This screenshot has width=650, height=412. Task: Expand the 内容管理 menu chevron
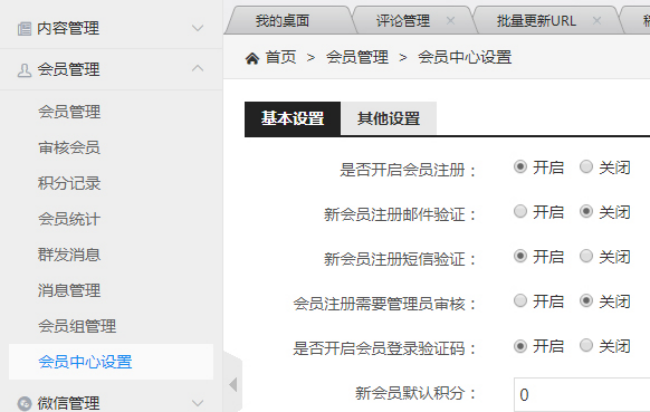point(197,29)
